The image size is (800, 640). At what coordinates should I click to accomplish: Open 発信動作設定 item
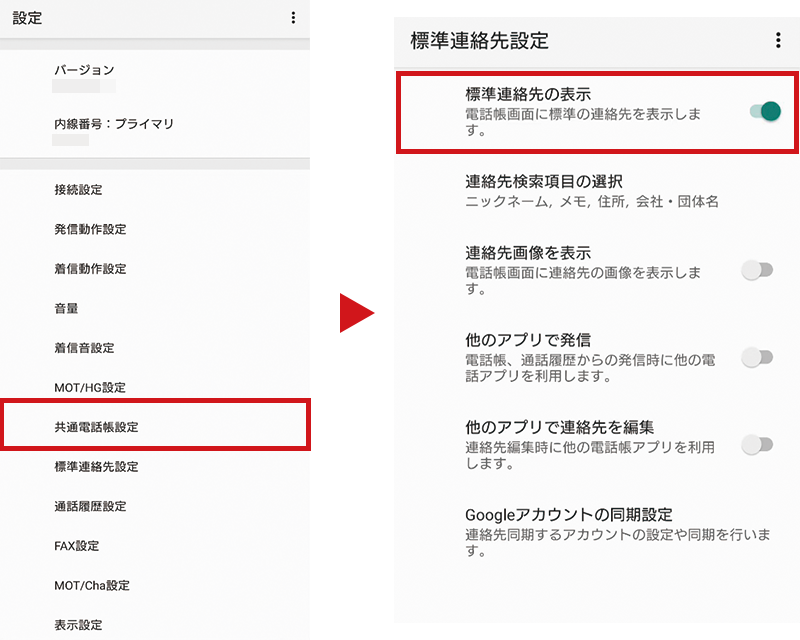[x=155, y=229]
